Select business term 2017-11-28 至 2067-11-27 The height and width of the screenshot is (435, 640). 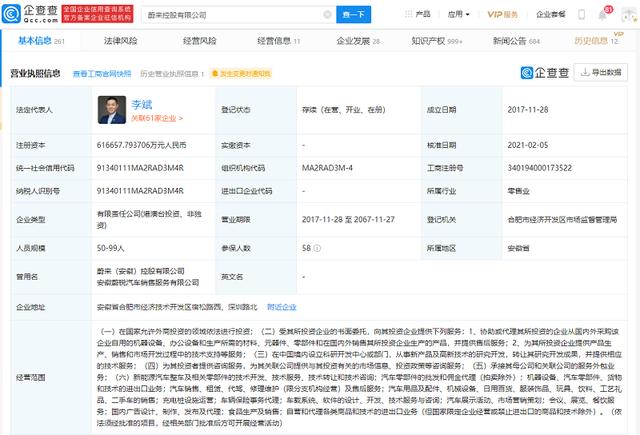[348, 219]
